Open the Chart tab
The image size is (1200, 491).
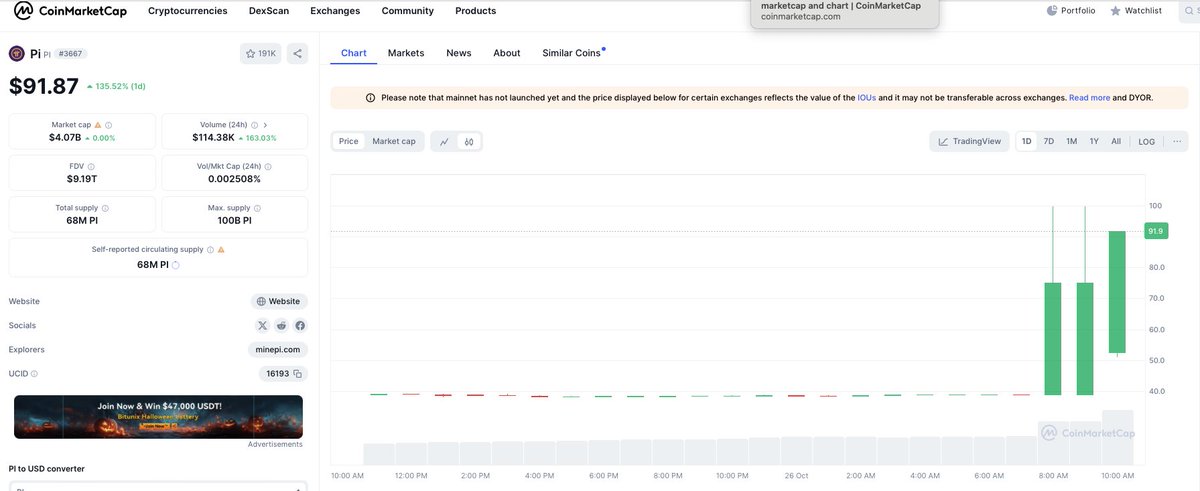click(354, 53)
